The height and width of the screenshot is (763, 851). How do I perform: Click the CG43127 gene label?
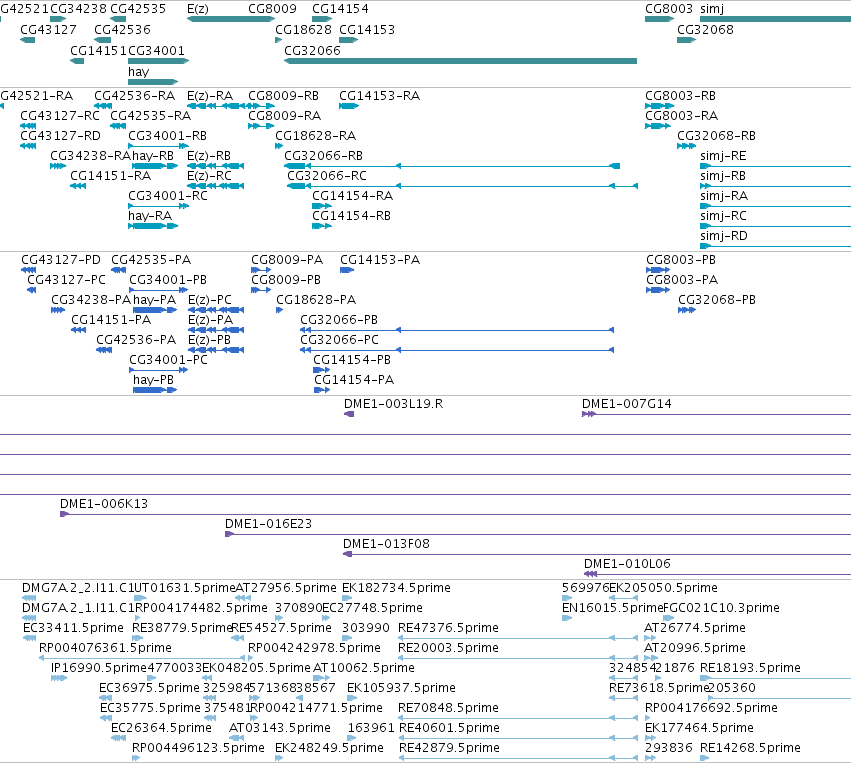click(48, 29)
